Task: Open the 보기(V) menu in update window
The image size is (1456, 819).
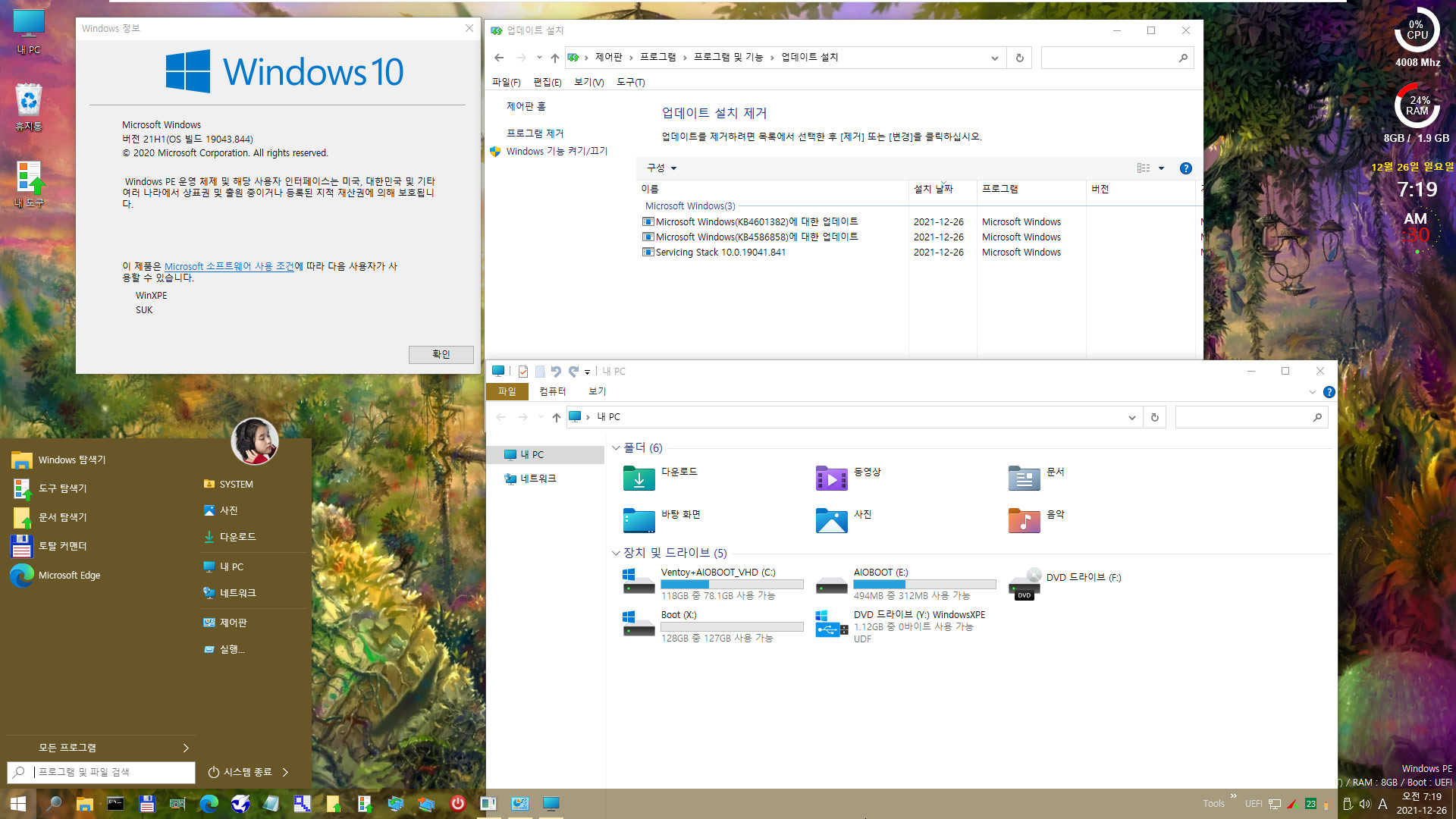Action: click(589, 82)
